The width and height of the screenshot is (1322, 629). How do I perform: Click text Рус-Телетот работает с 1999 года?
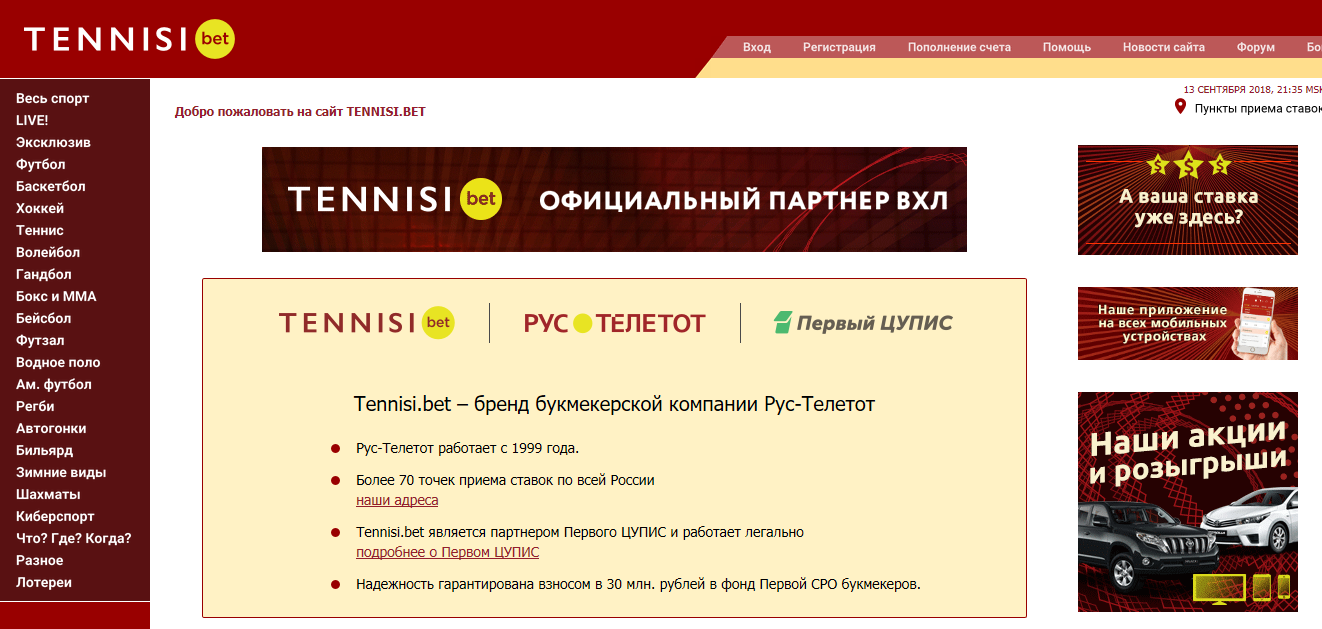point(467,448)
